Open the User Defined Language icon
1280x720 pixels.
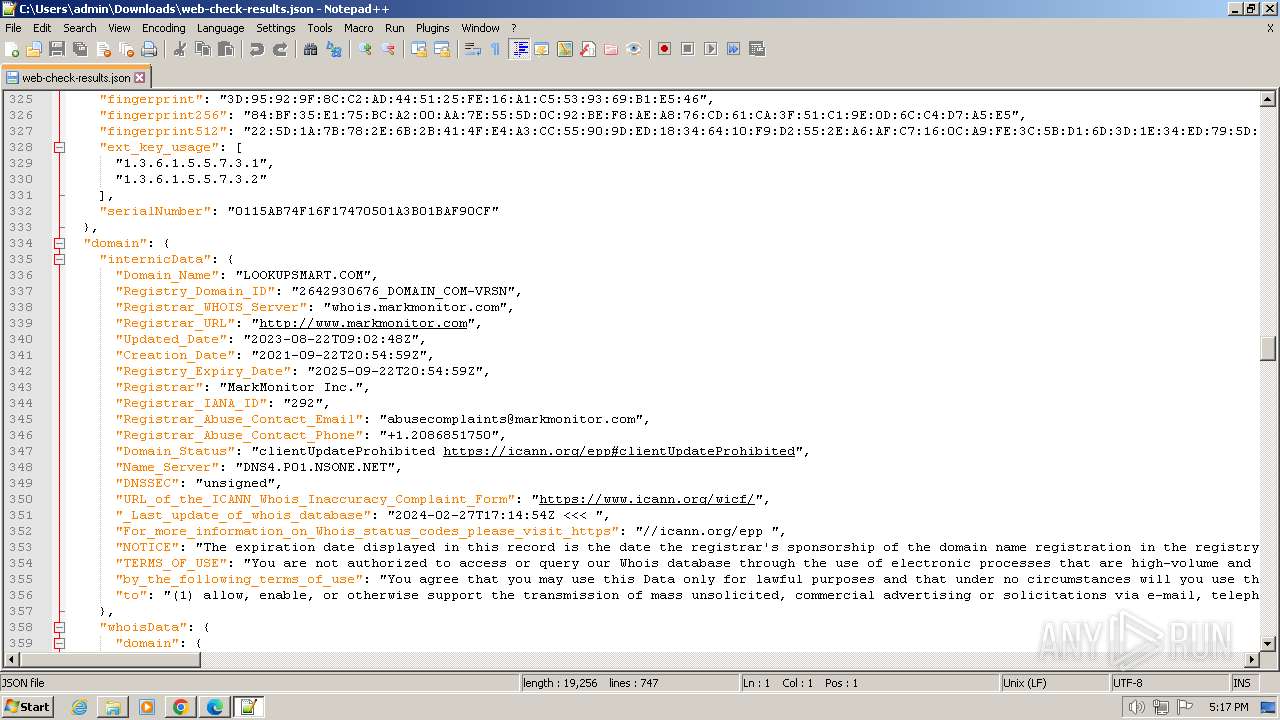click(565, 49)
